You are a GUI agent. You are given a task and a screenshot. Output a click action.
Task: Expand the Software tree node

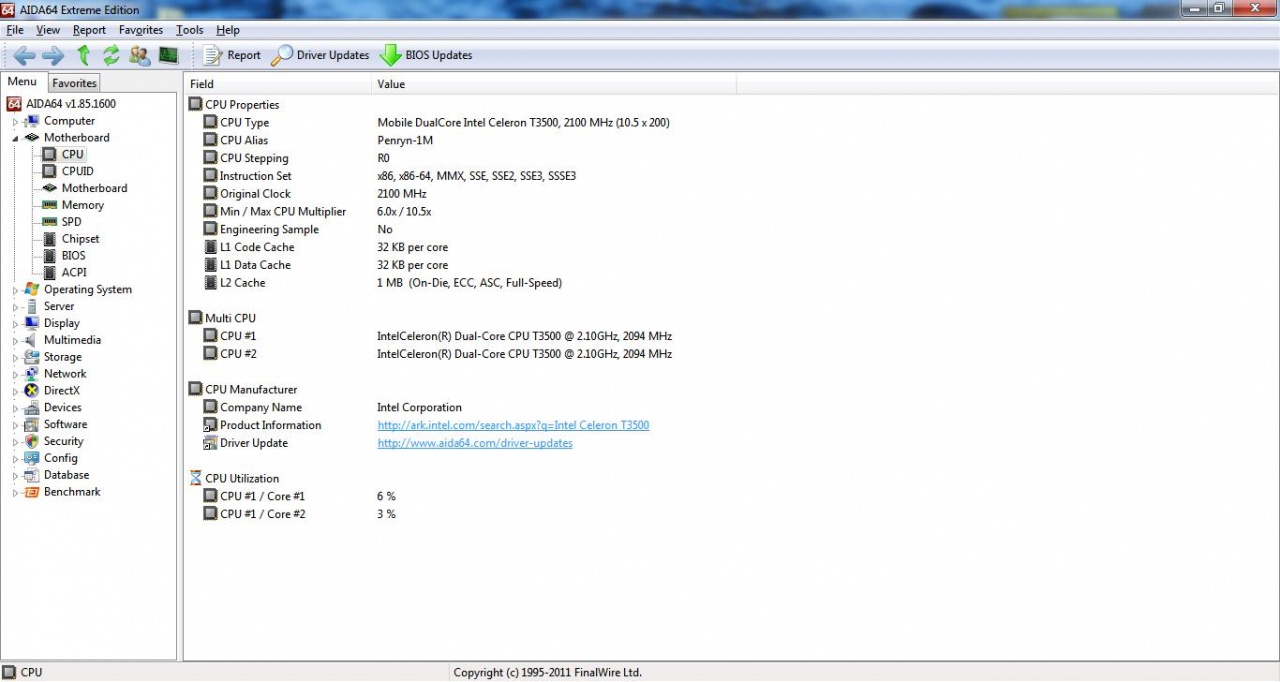(x=15, y=425)
